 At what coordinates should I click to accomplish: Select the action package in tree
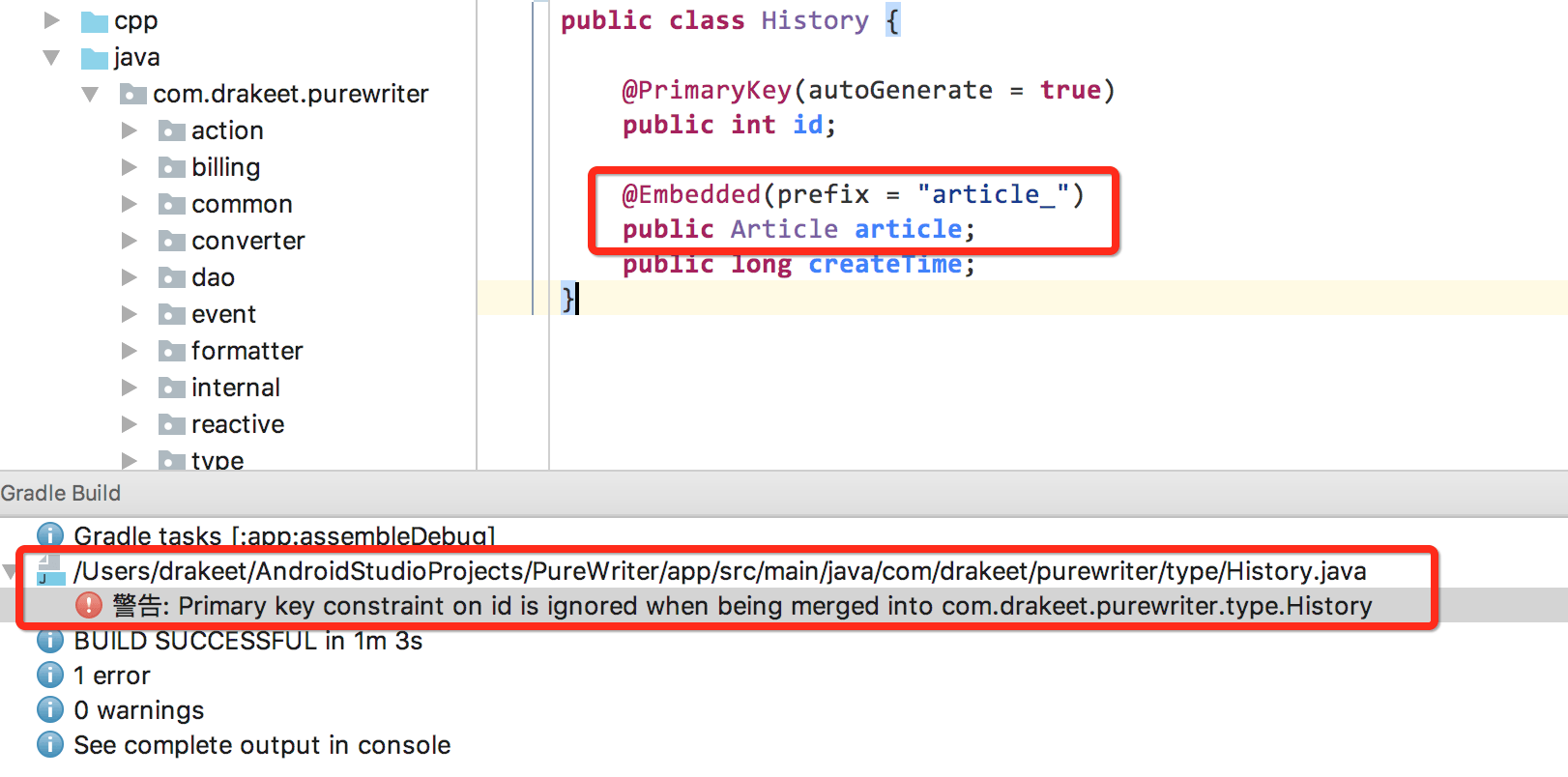(x=227, y=130)
